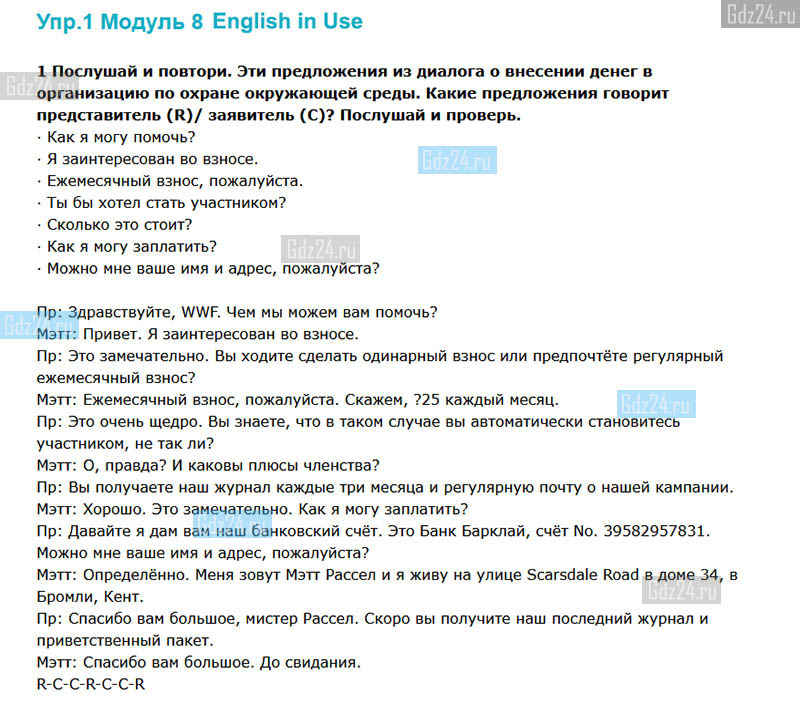Click line 'Пр: Давайте я дам вам наш банковский счёт'
Viewport: 800px width, 704px height.
pos(373,532)
